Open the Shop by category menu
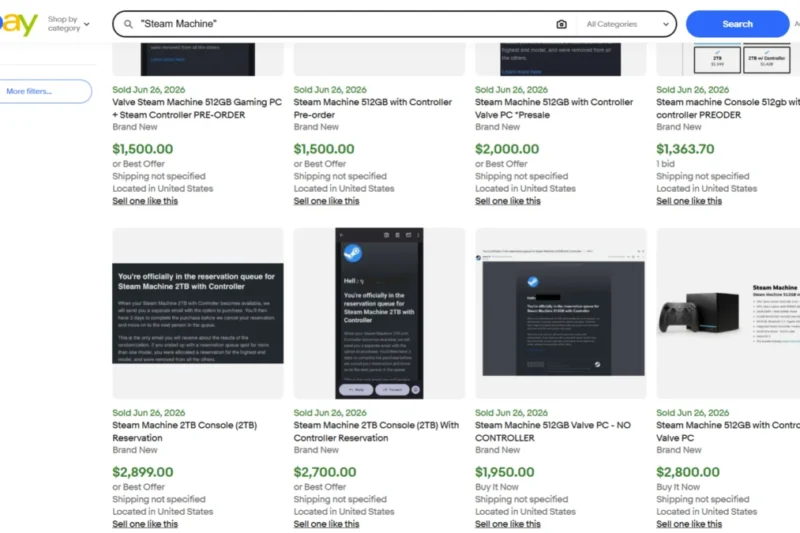Screen dimensions: 800x533 pyautogui.click(x=68, y=23)
